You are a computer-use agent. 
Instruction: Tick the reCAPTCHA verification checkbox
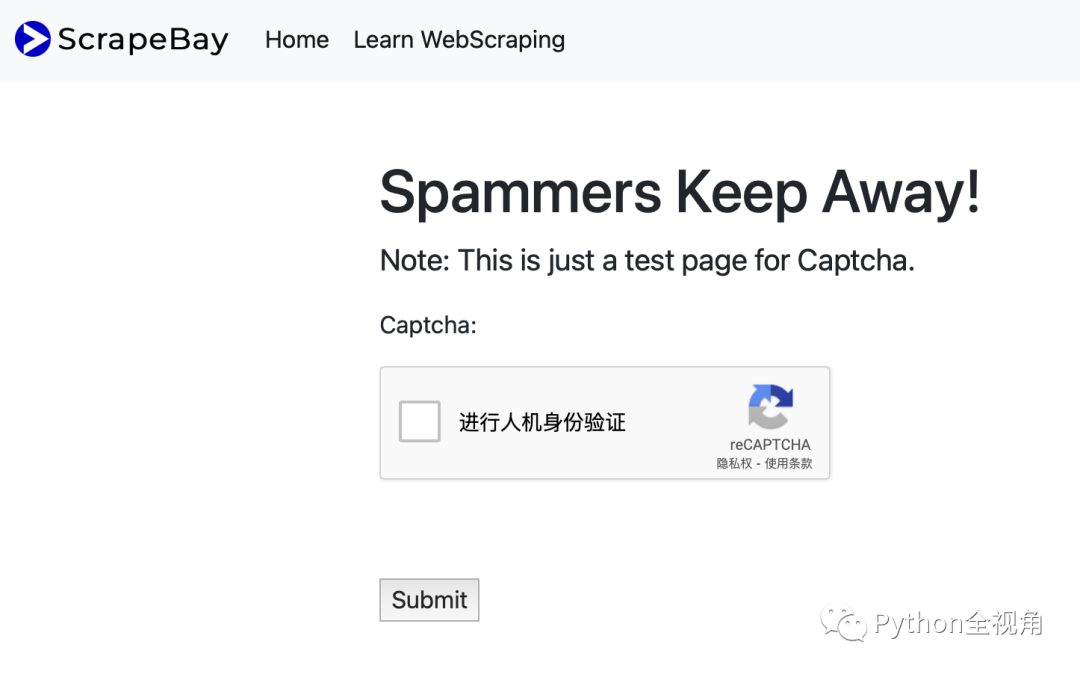pos(419,421)
